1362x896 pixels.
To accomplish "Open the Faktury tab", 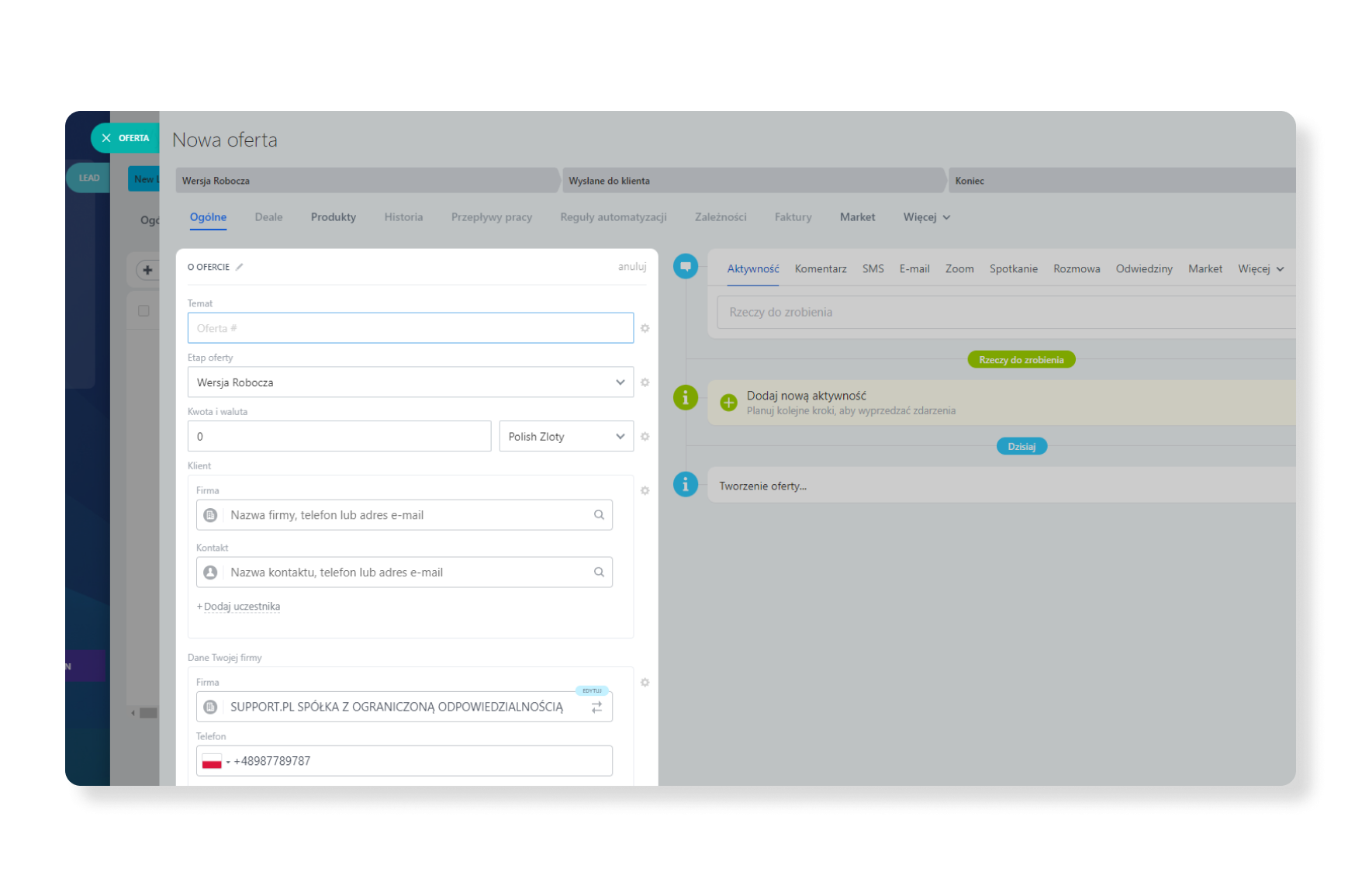I will 793,217.
